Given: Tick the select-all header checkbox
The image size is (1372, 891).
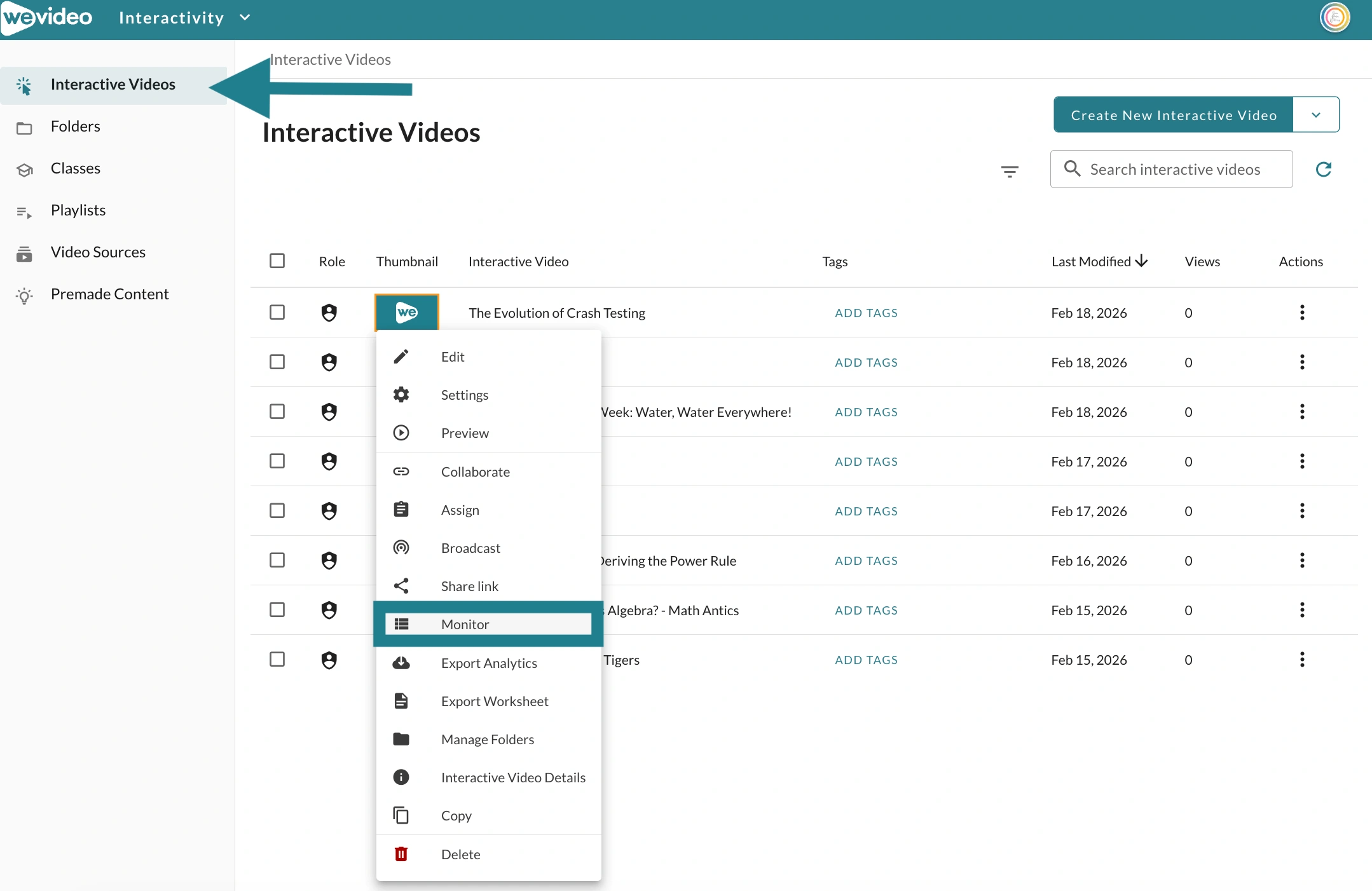Looking at the screenshot, I should 277,261.
